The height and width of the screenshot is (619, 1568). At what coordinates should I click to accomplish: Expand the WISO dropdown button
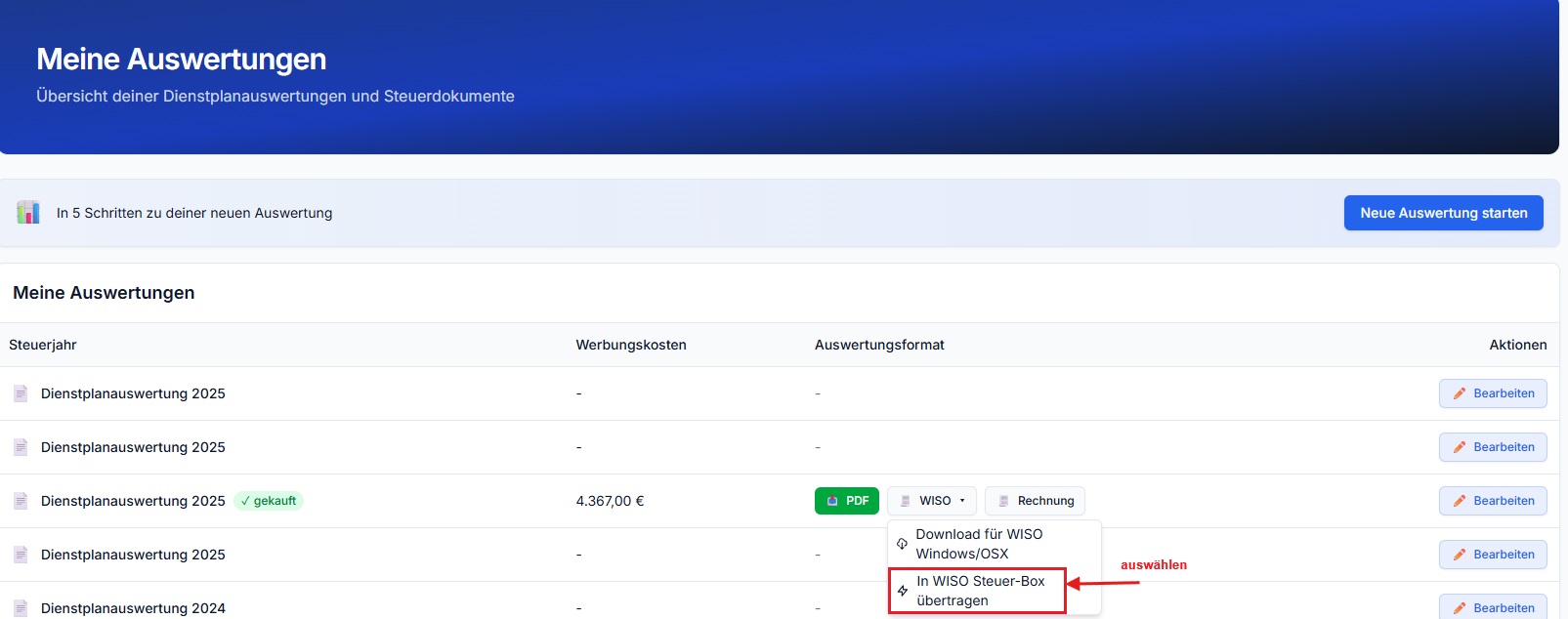point(932,501)
